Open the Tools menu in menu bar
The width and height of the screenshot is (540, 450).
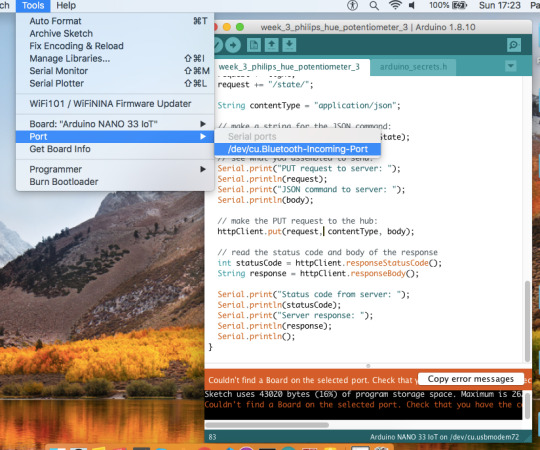tap(33, 6)
